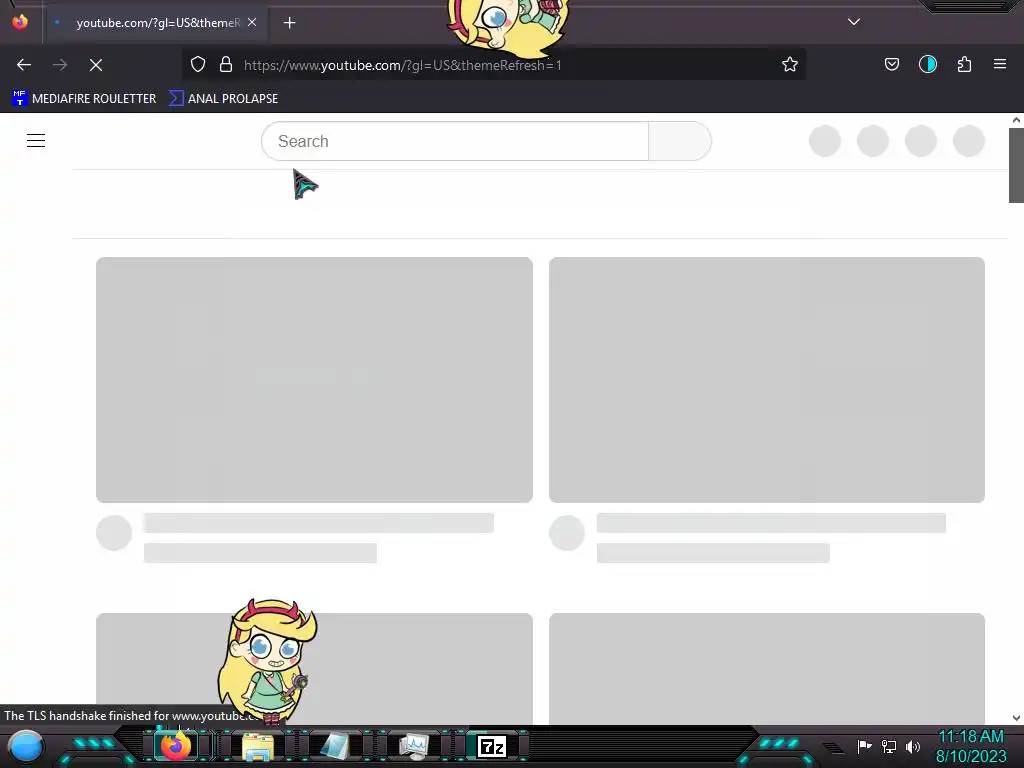Close the youtube.com tab
Viewport: 1024px width, 768px height.
(x=252, y=22)
